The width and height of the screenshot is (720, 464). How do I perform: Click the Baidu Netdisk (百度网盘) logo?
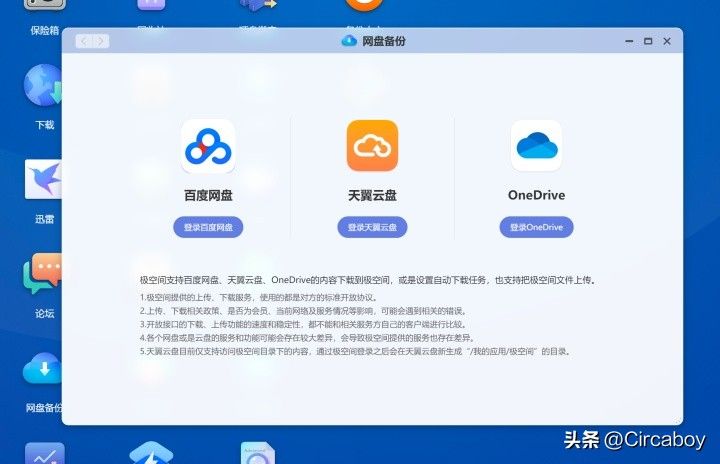[x=208, y=146]
